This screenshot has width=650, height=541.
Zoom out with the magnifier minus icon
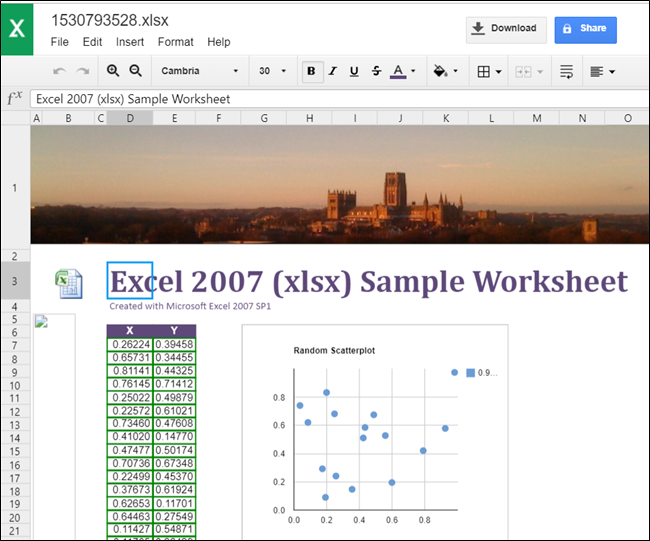[x=136, y=71]
